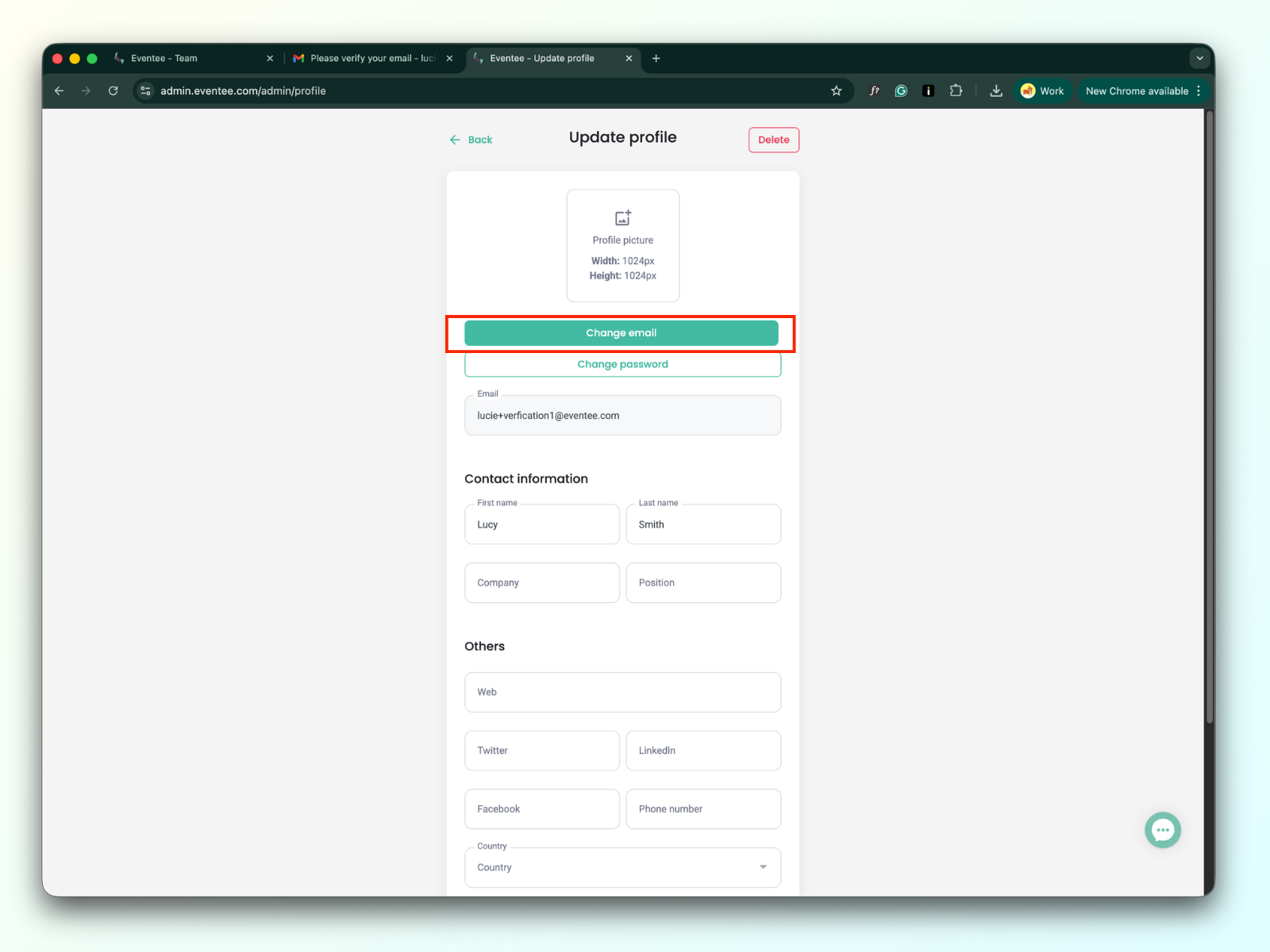Click the Web field

click(623, 693)
